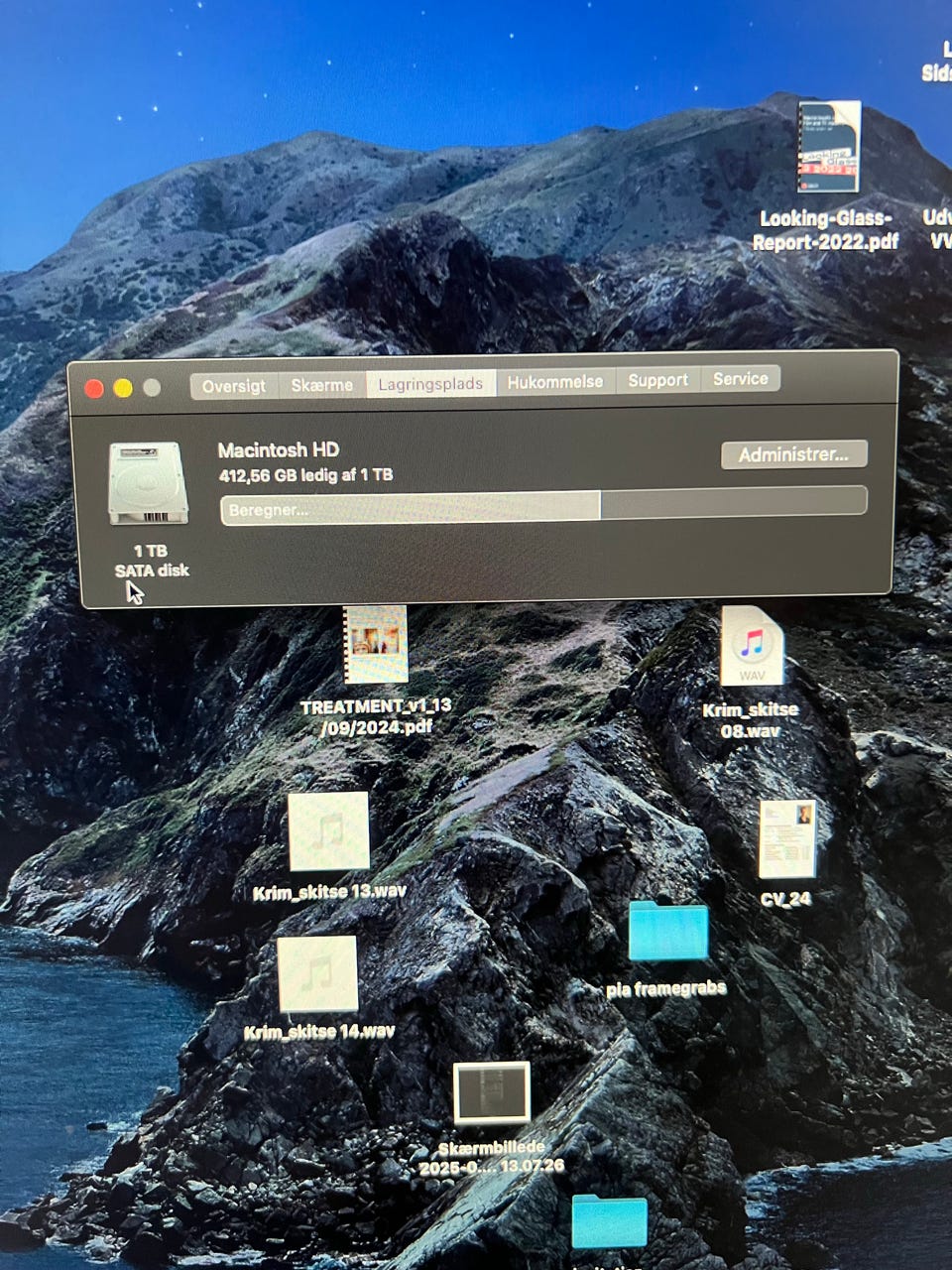Switch to the Oversigt tab
The height and width of the screenshot is (1270, 952).
(234, 386)
